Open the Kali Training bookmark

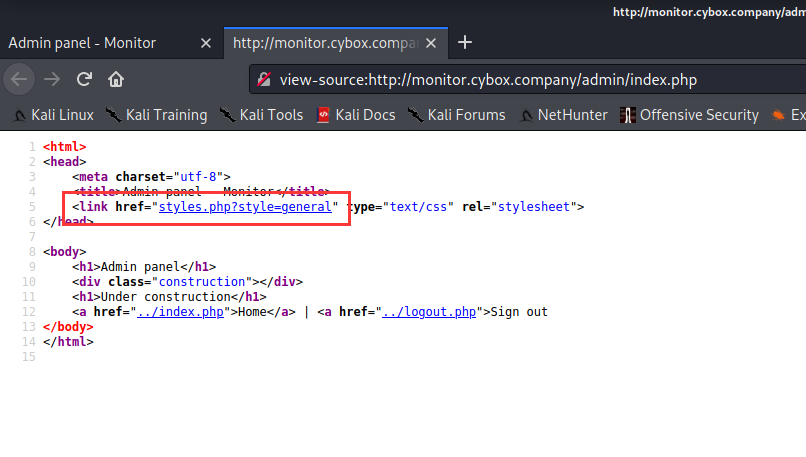157,115
